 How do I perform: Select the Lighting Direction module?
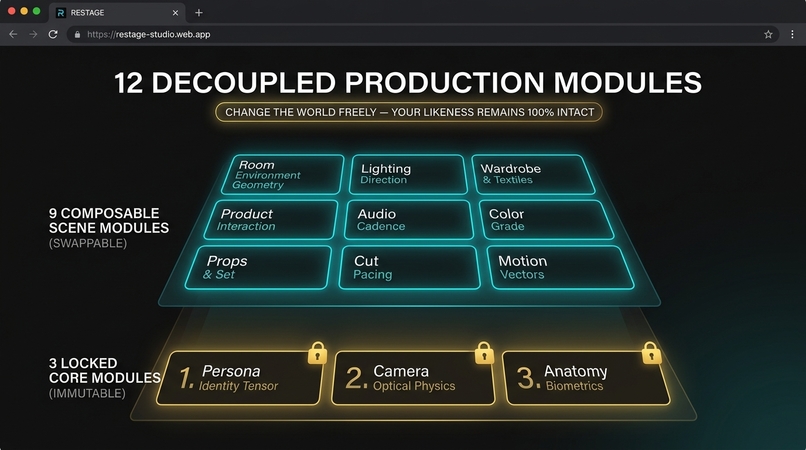tap(408, 175)
